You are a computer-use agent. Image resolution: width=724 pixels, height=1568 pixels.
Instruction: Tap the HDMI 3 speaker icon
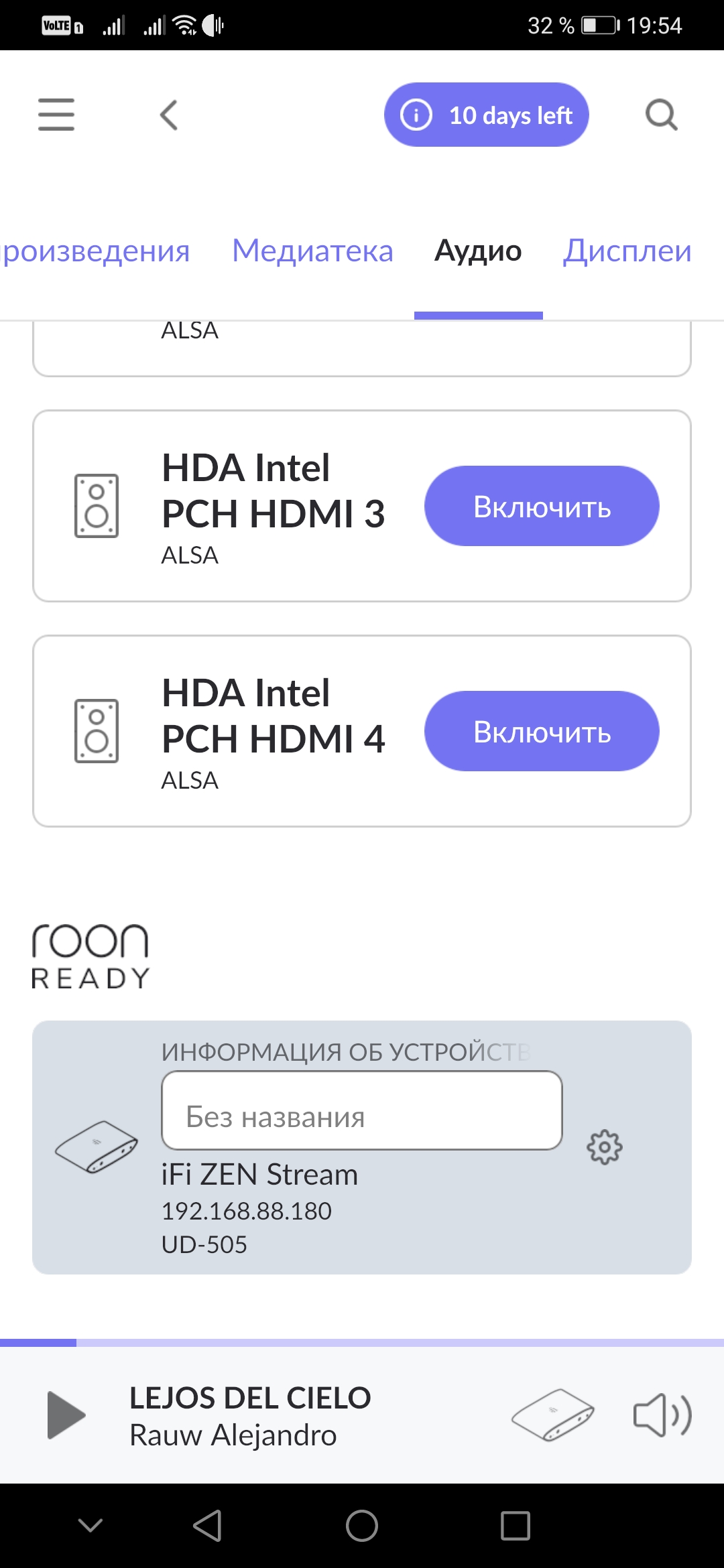pos(97,506)
